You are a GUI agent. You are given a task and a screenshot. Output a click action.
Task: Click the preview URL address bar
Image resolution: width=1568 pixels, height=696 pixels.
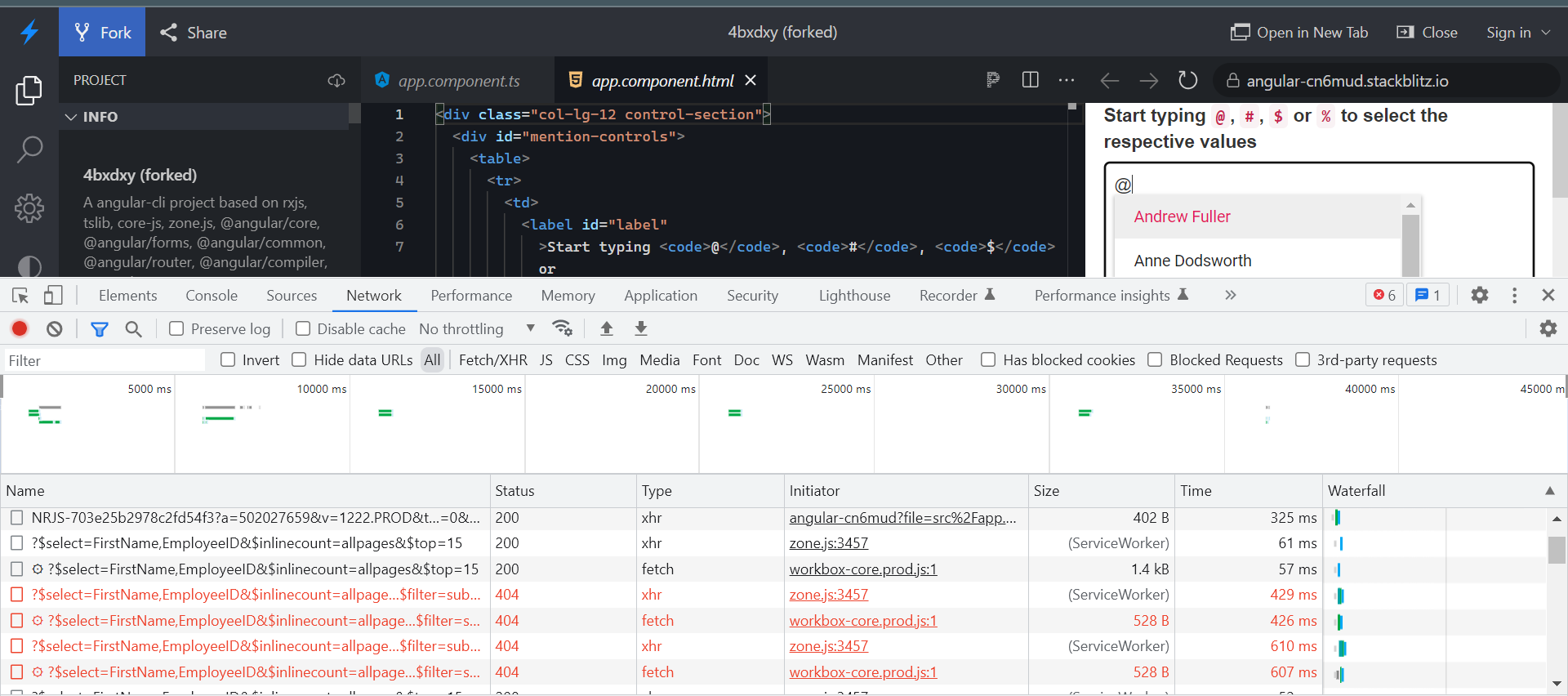pos(1386,80)
